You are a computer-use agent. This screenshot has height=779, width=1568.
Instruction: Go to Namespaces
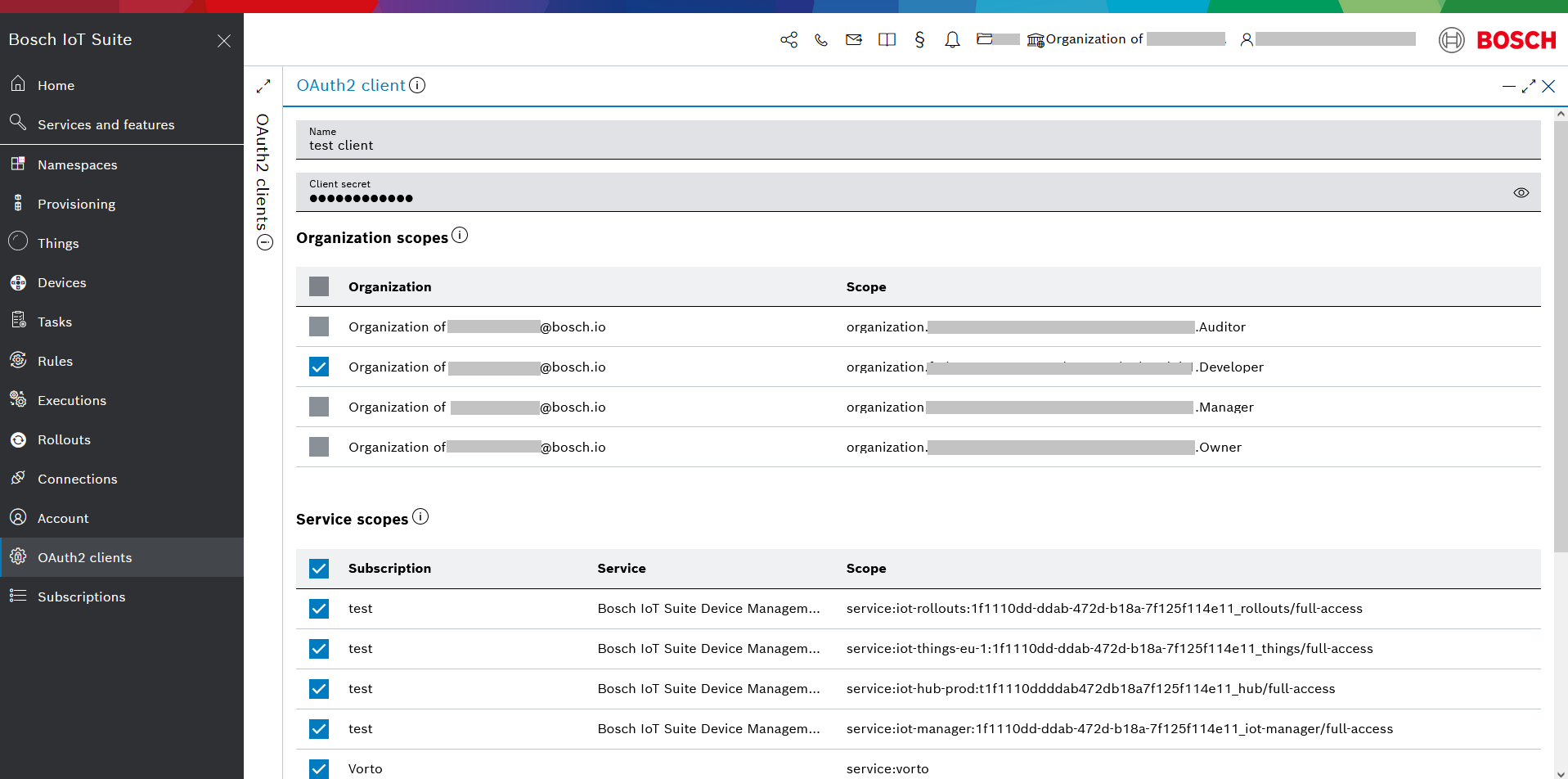pos(122,164)
